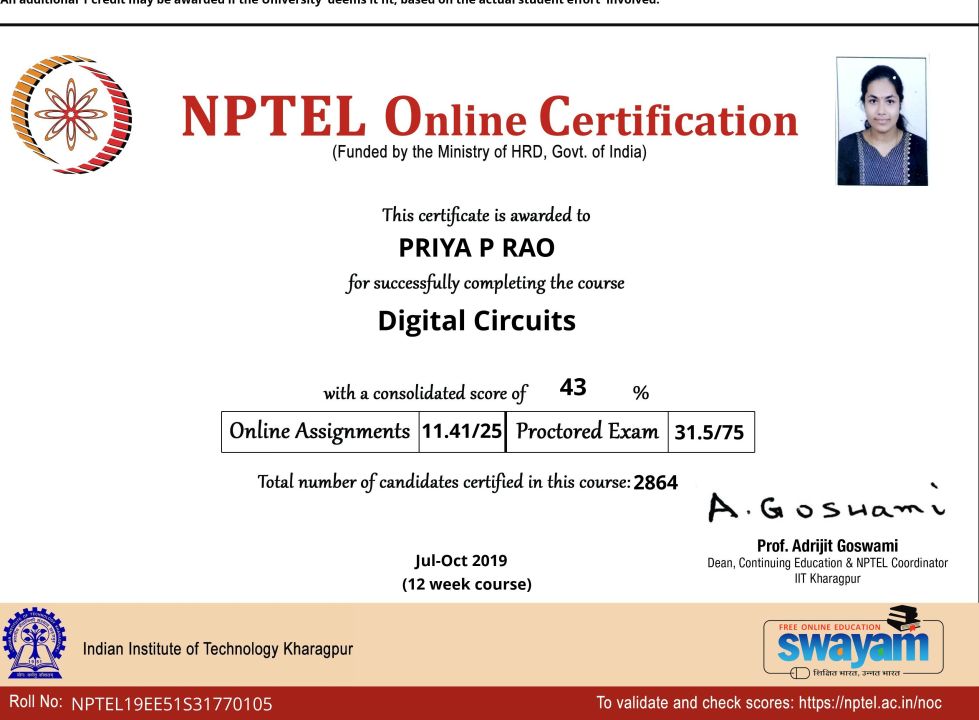
Task: Select the Jul-Oct 2019 date
Action: (x=461, y=561)
